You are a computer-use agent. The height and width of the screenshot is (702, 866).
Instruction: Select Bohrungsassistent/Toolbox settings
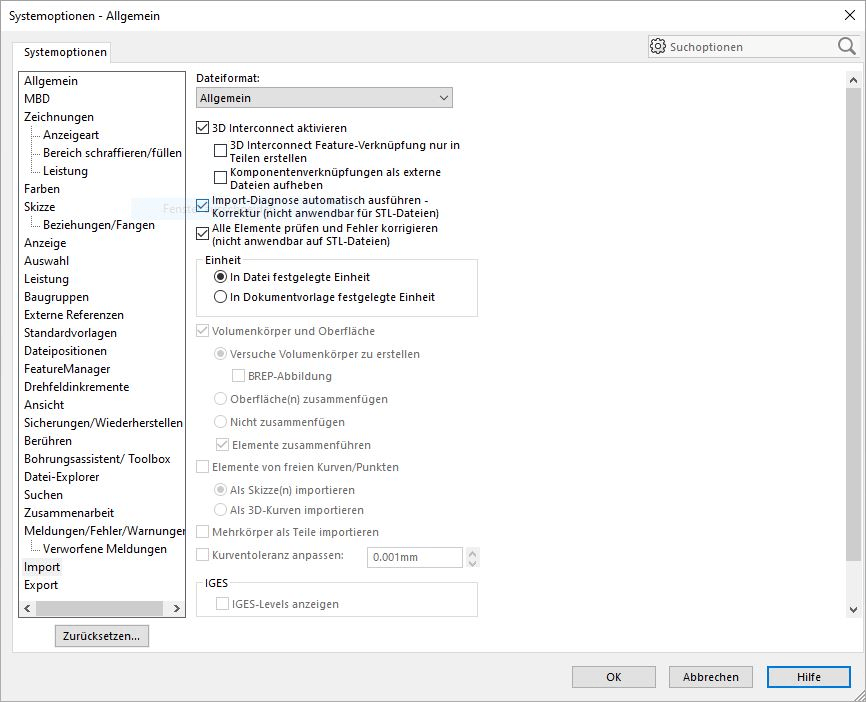coord(94,459)
